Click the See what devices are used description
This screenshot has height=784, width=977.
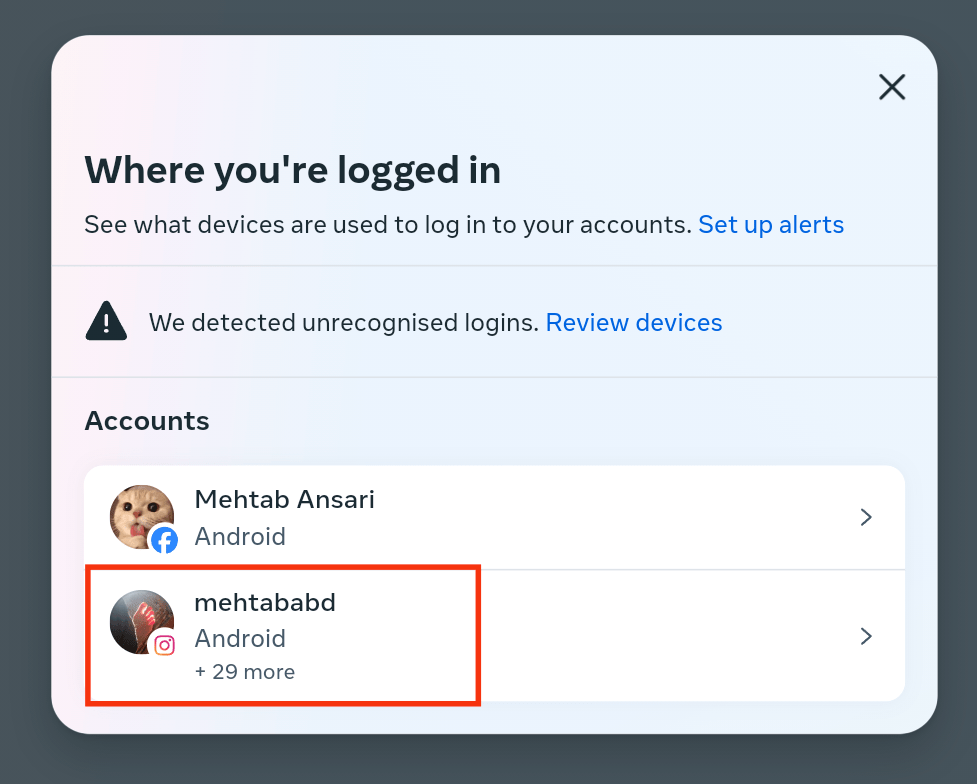[x=388, y=224]
